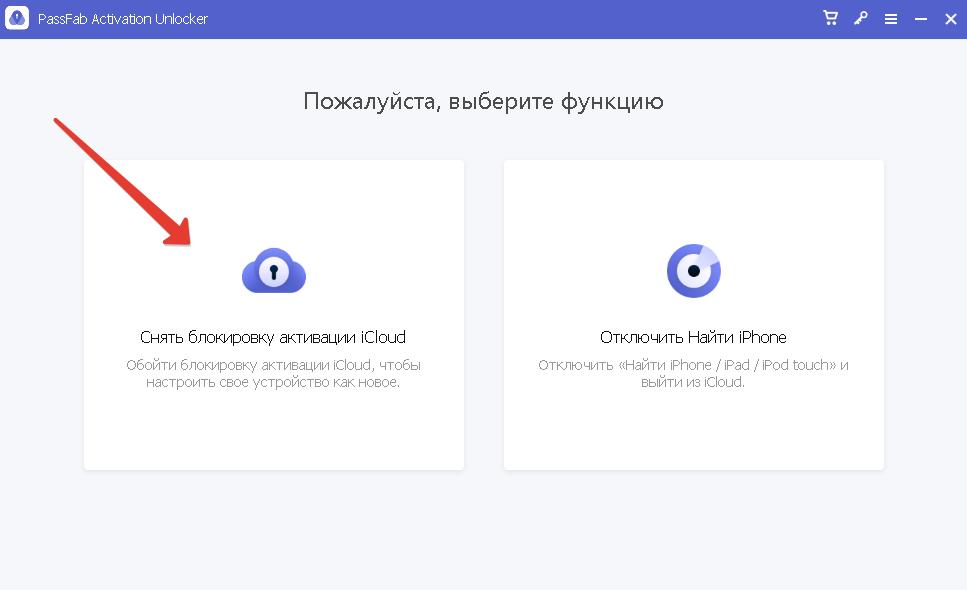This screenshot has width=967, height=590.
Task: Click the shopping cart purchase icon
Action: 830,18
